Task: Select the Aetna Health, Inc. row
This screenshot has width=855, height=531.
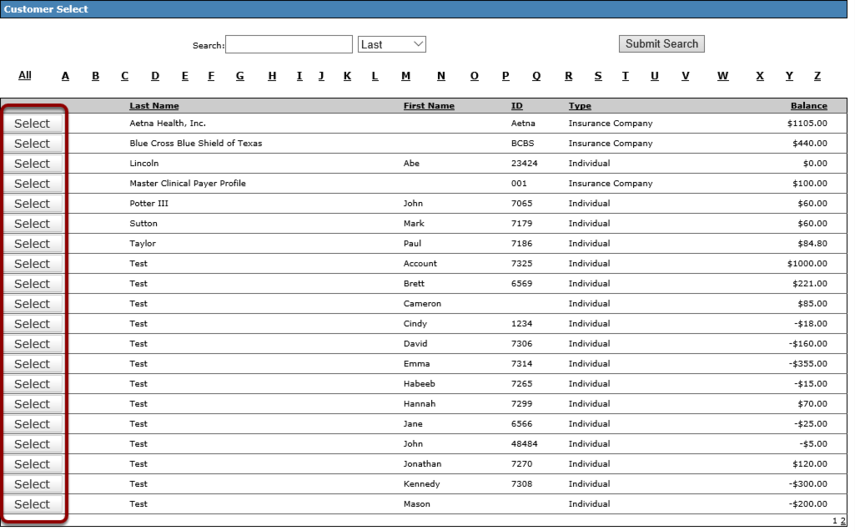Action: (32, 124)
